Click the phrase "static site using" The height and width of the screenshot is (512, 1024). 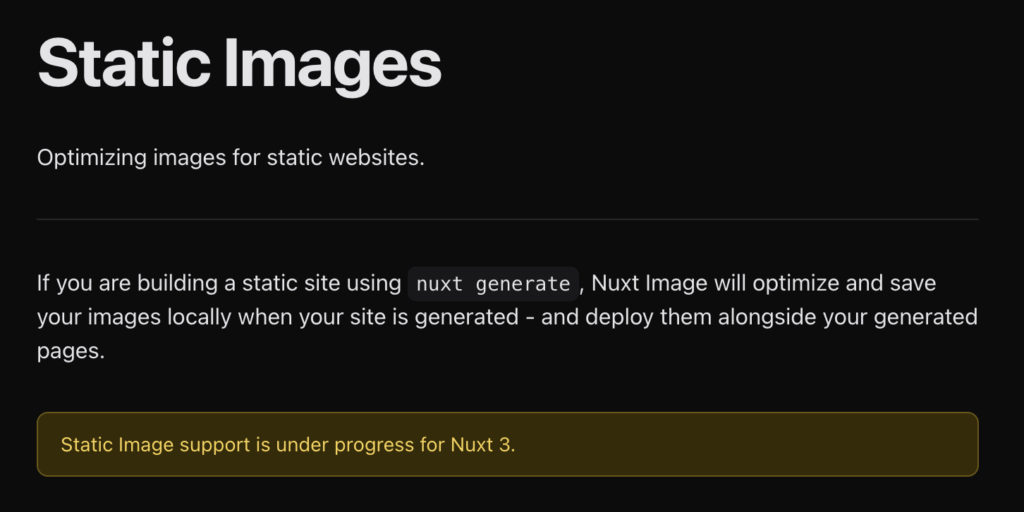point(321,284)
